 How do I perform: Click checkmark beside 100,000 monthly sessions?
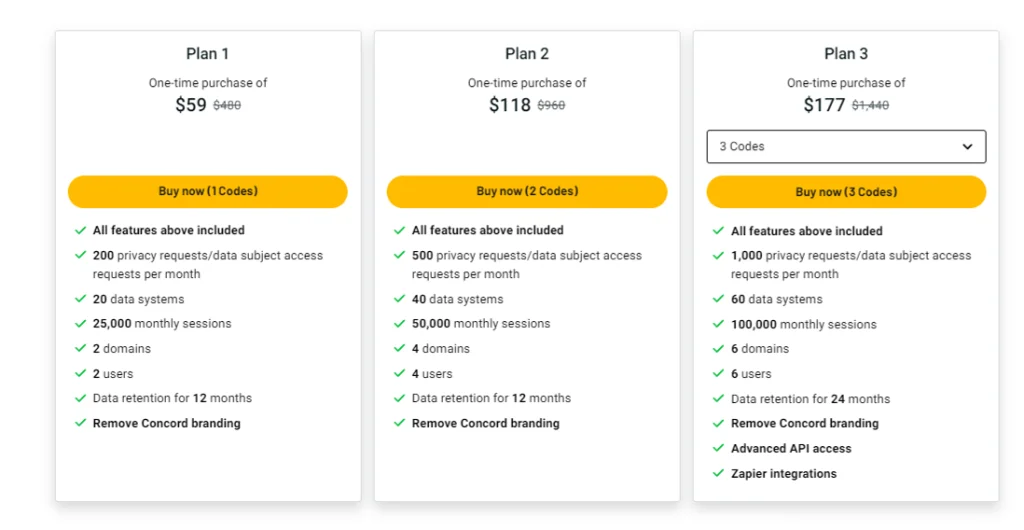[x=718, y=324]
